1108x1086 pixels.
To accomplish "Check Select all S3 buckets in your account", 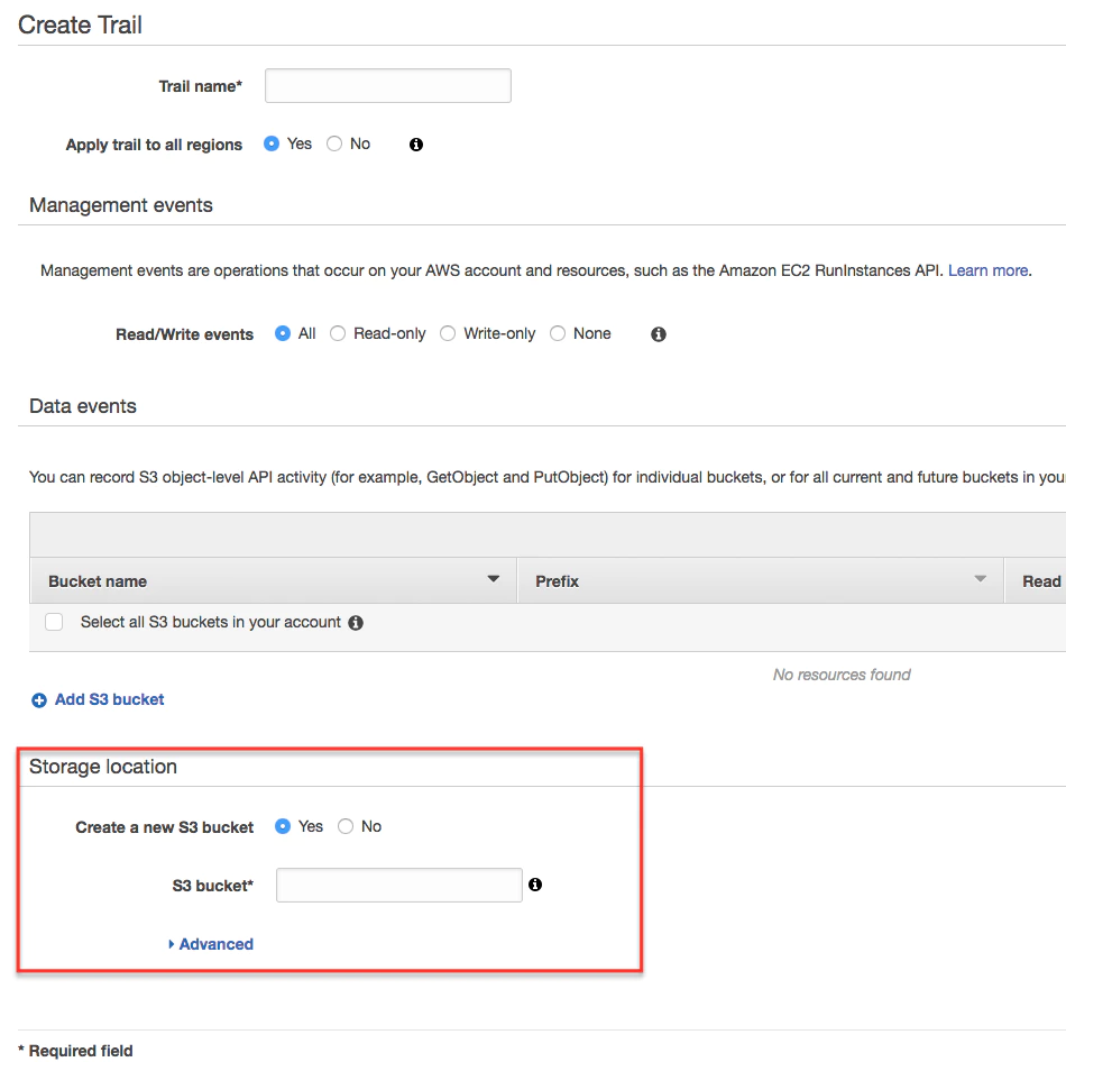I will [54, 622].
